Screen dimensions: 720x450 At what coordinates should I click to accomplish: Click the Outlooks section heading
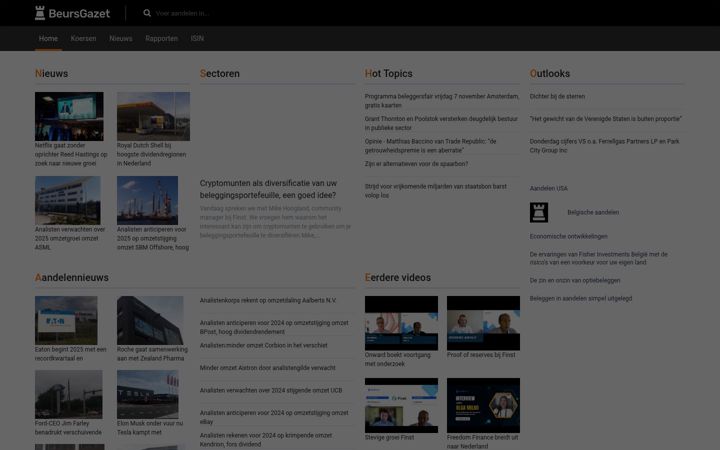[x=550, y=73]
